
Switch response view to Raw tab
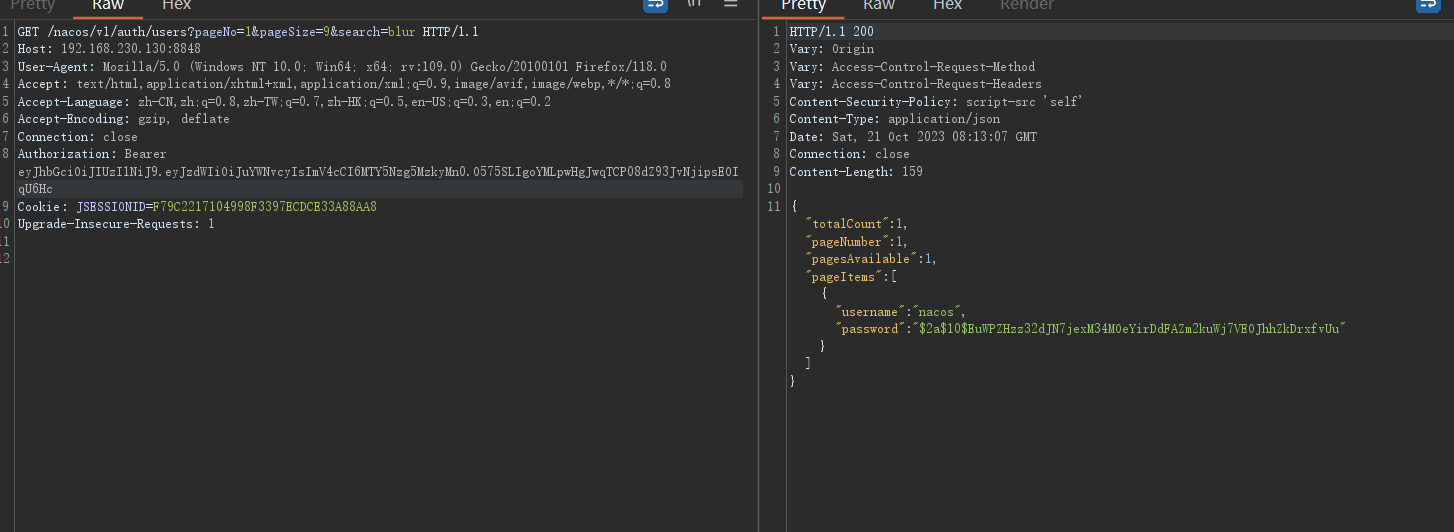pos(879,5)
